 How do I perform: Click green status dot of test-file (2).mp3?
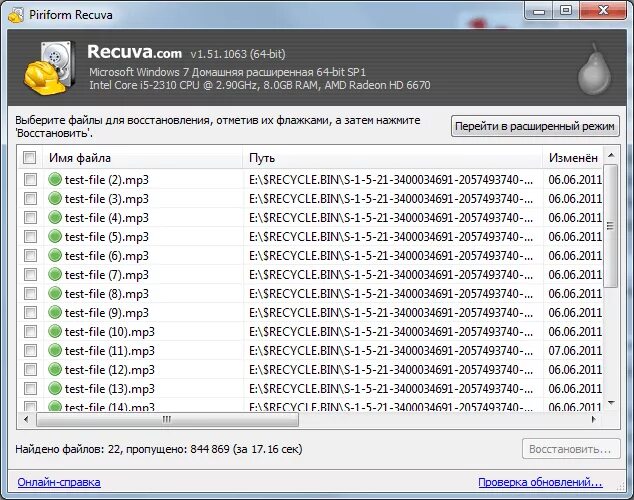pyautogui.click(x=55, y=179)
